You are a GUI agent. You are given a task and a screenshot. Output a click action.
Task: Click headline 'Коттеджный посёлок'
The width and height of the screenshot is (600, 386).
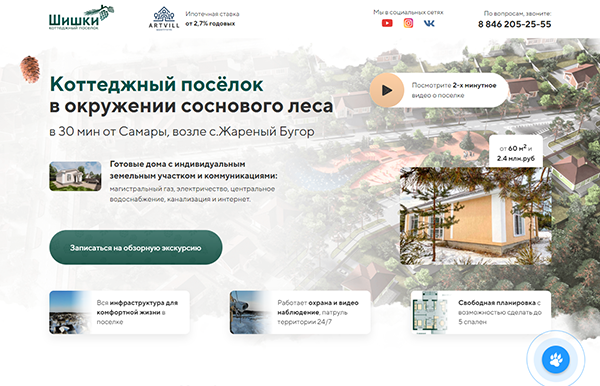tap(157, 84)
